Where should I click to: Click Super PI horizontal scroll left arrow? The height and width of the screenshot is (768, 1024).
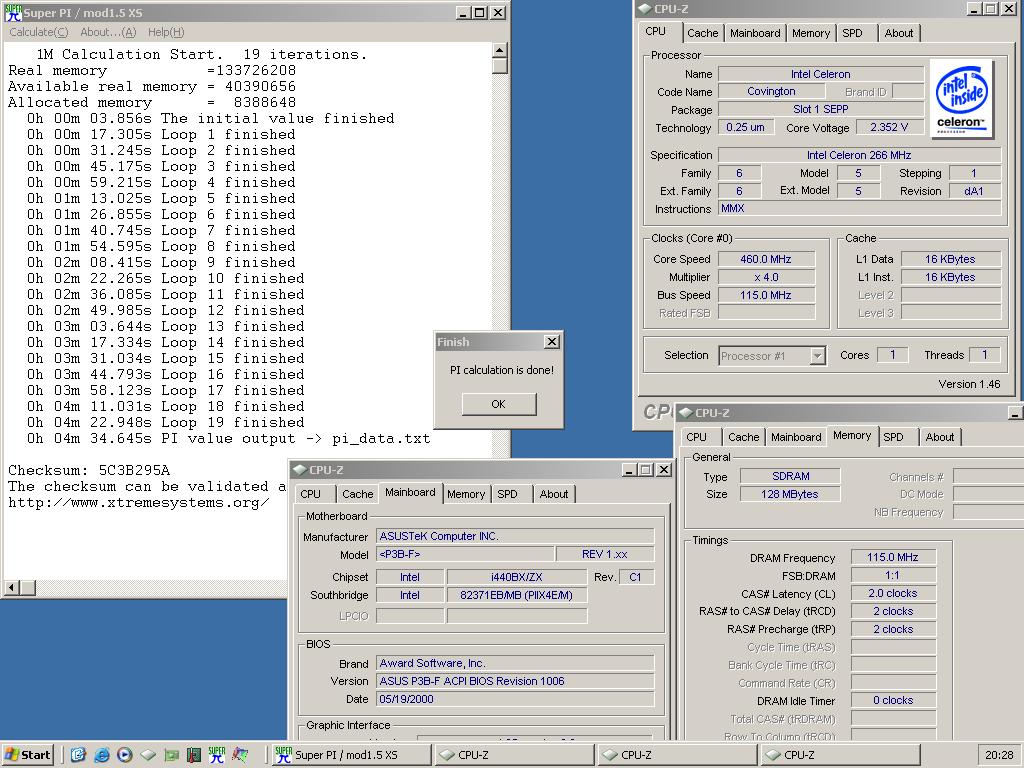(x=11, y=588)
